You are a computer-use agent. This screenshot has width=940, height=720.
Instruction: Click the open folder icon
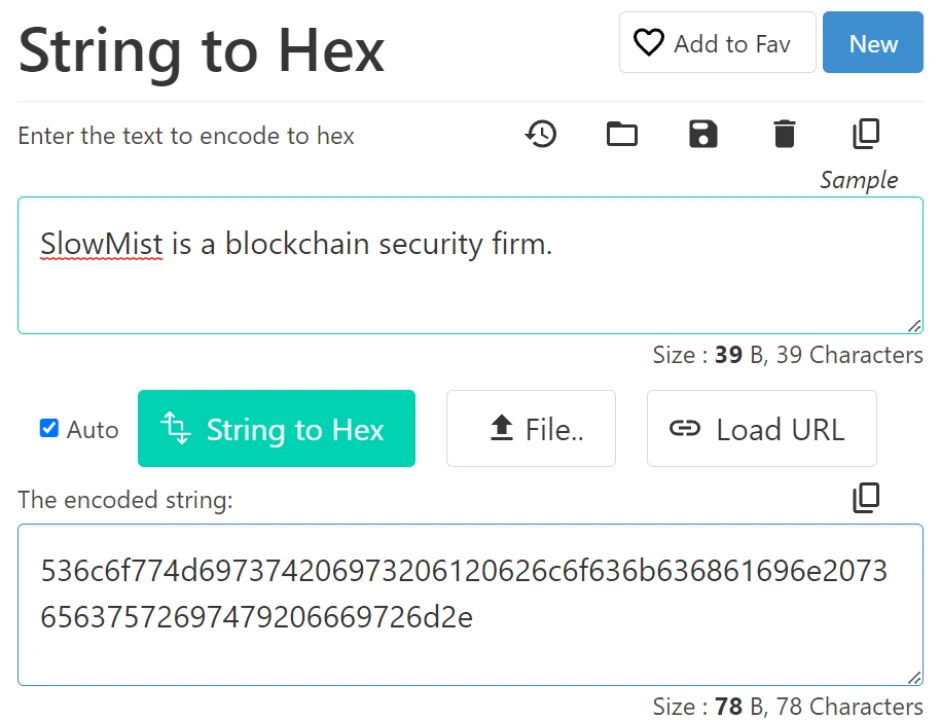622,134
